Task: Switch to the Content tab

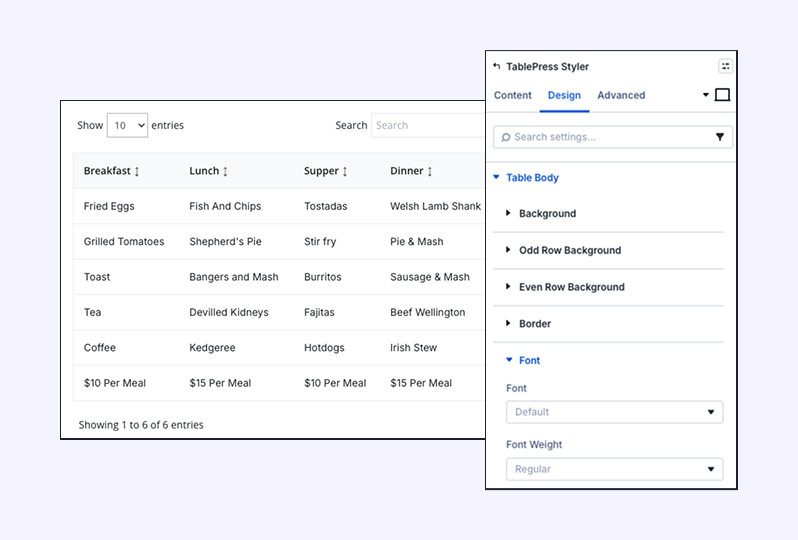Action: [513, 95]
